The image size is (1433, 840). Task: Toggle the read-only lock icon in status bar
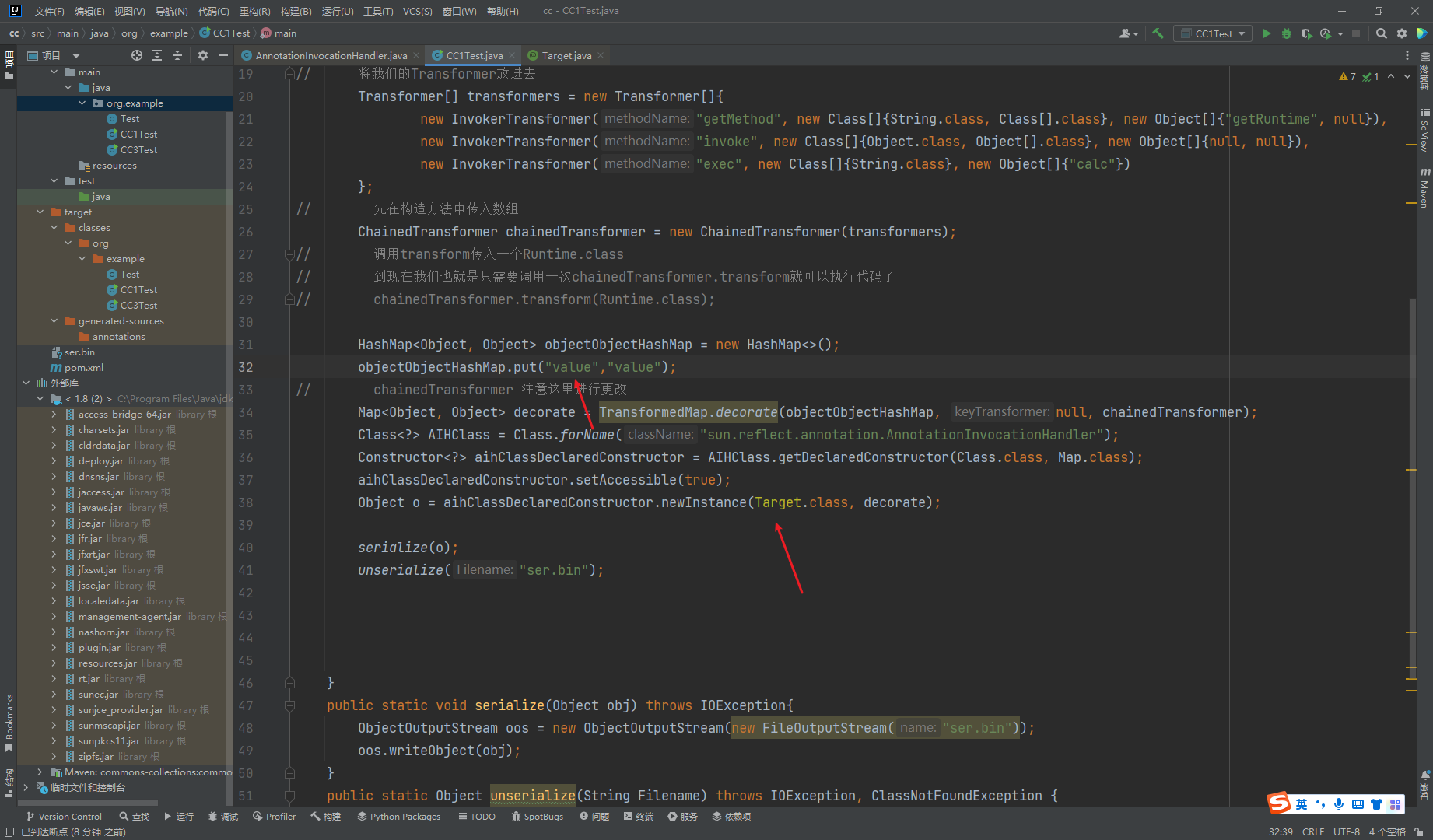click(x=1419, y=832)
